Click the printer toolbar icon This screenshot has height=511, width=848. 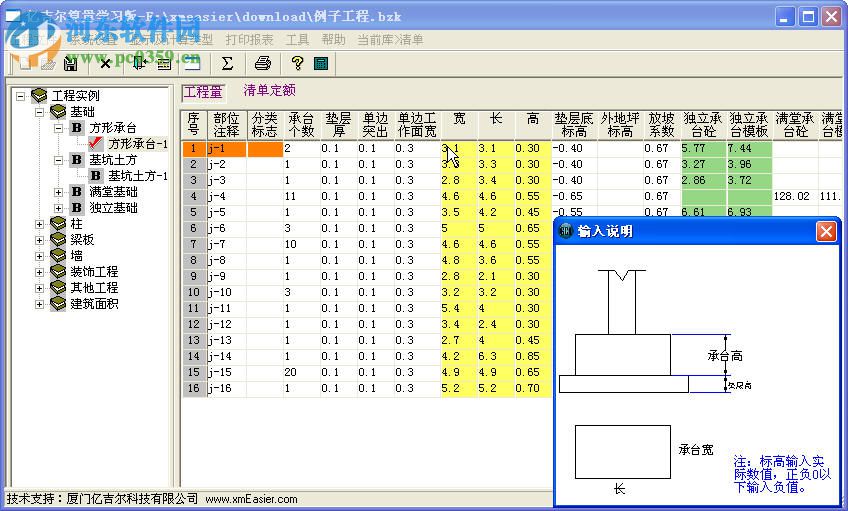[x=263, y=64]
